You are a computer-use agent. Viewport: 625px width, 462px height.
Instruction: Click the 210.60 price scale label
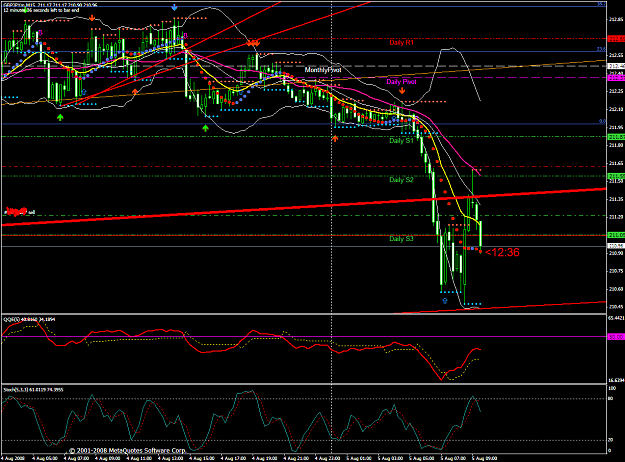tap(616, 289)
